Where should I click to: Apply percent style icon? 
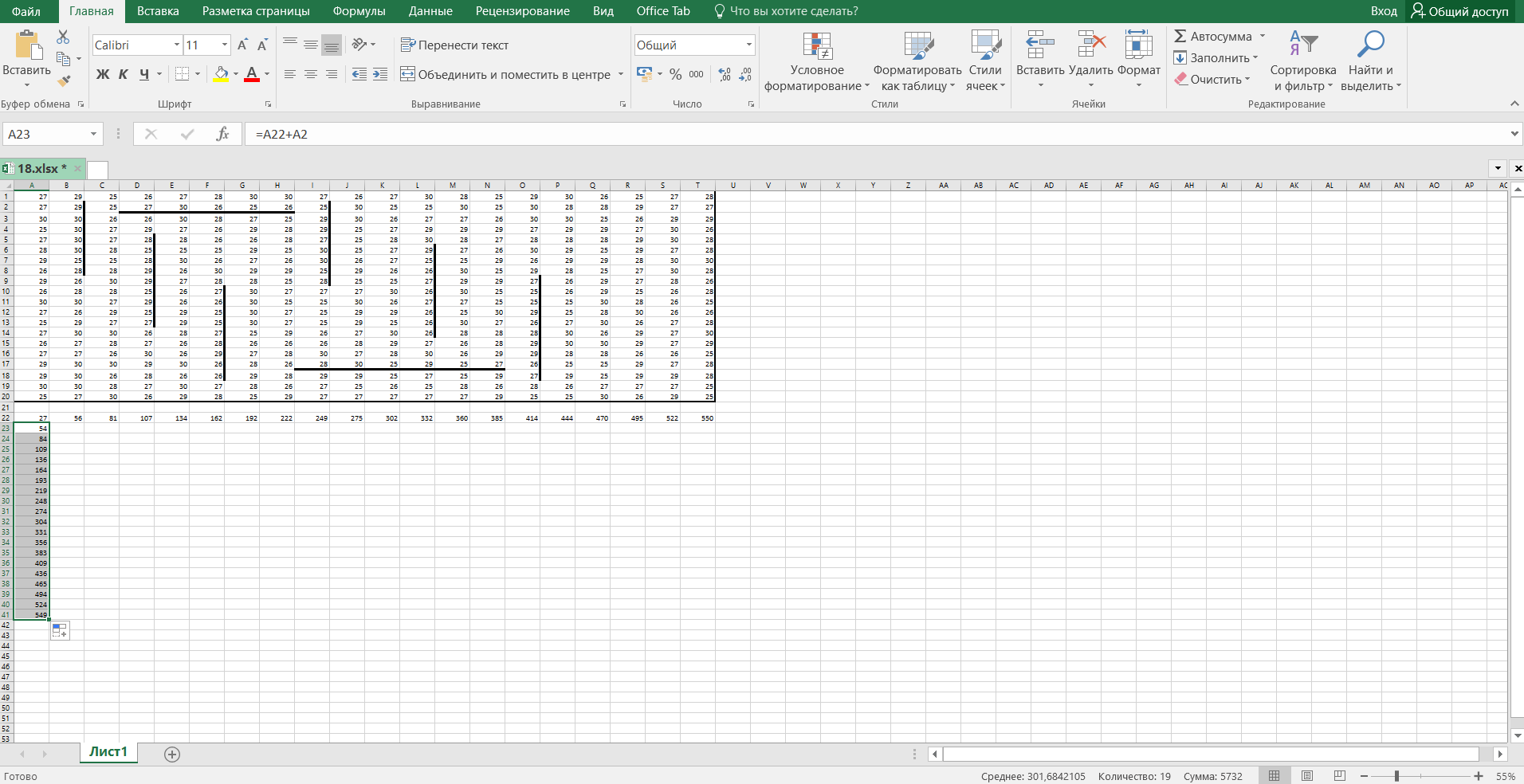[676, 74]
